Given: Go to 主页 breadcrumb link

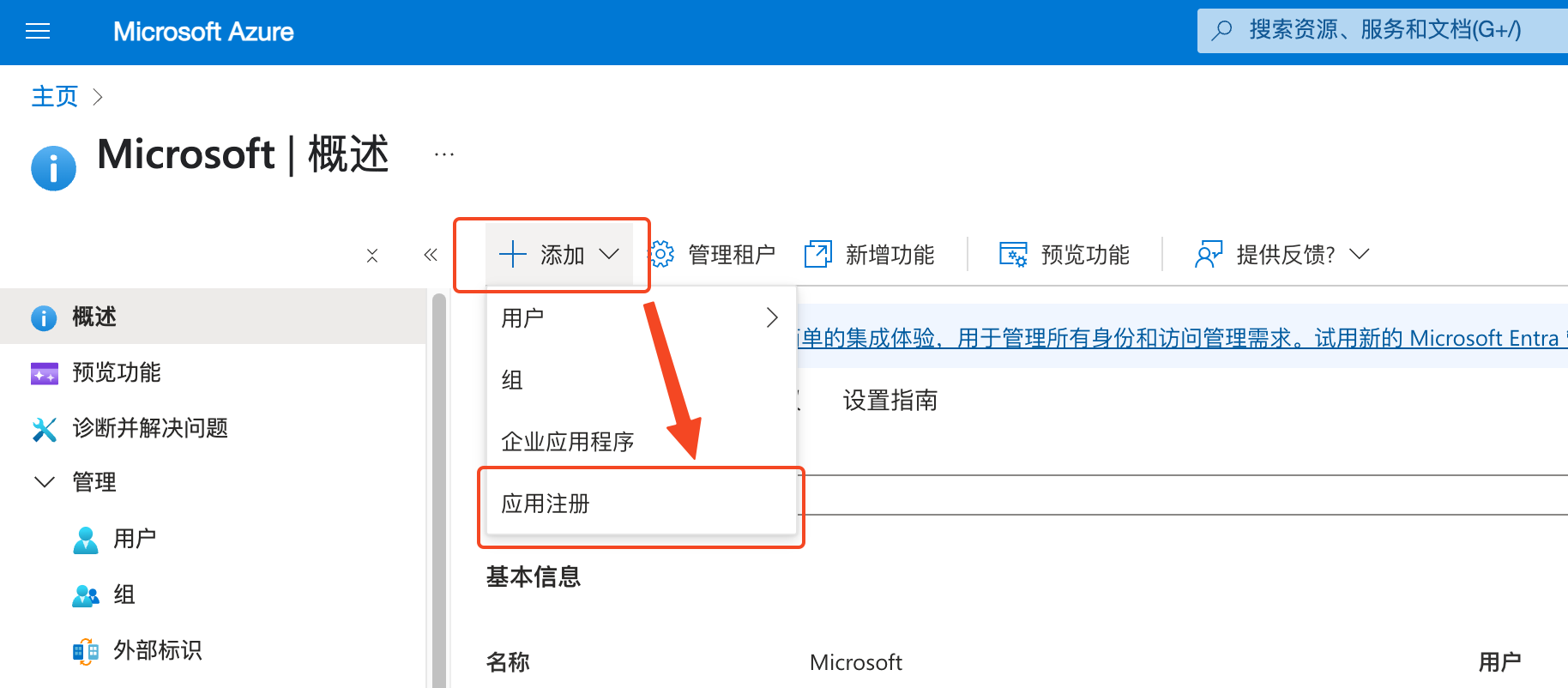Looking at the screenshot, I should (54, 96).
